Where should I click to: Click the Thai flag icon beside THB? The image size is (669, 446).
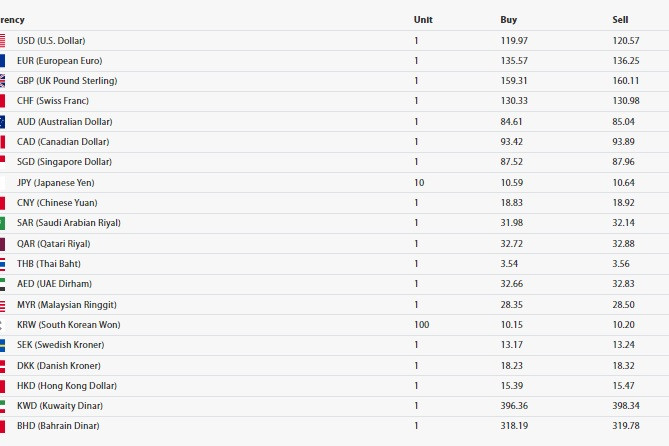pos(3,264)
